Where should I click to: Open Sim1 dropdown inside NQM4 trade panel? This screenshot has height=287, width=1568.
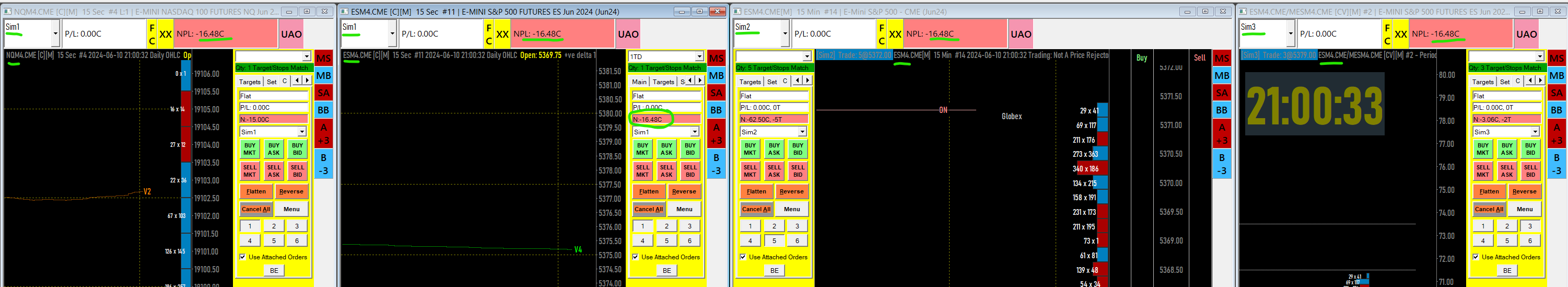point(302,132)
